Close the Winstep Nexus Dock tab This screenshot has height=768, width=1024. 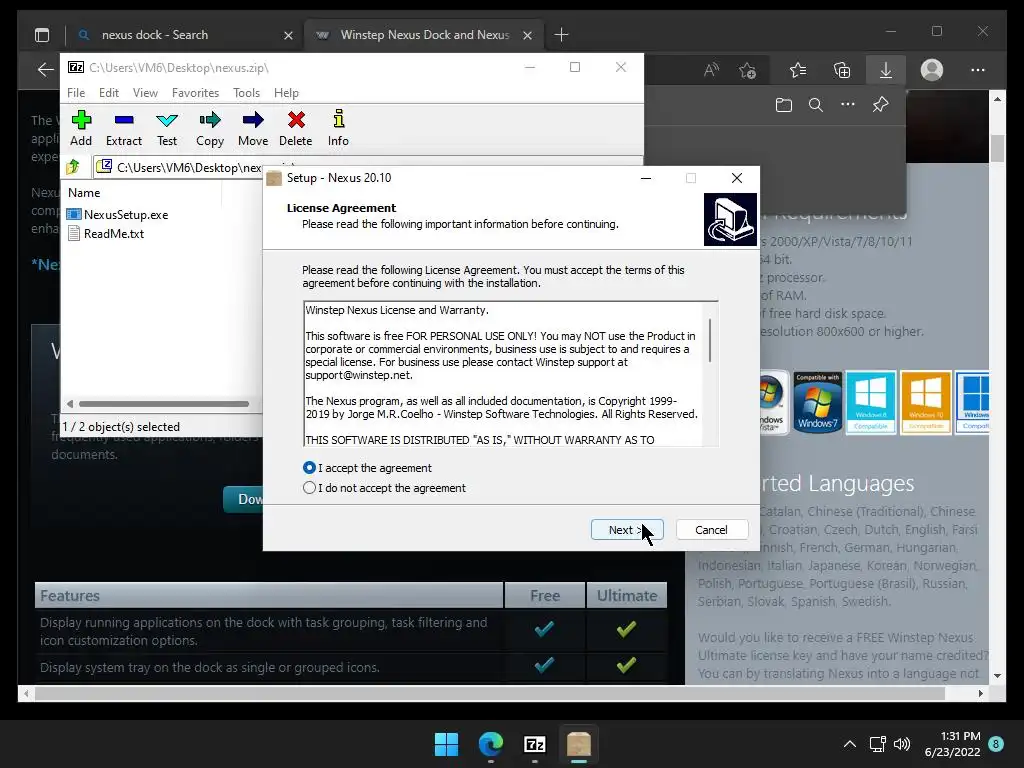[x=527, y=35]
